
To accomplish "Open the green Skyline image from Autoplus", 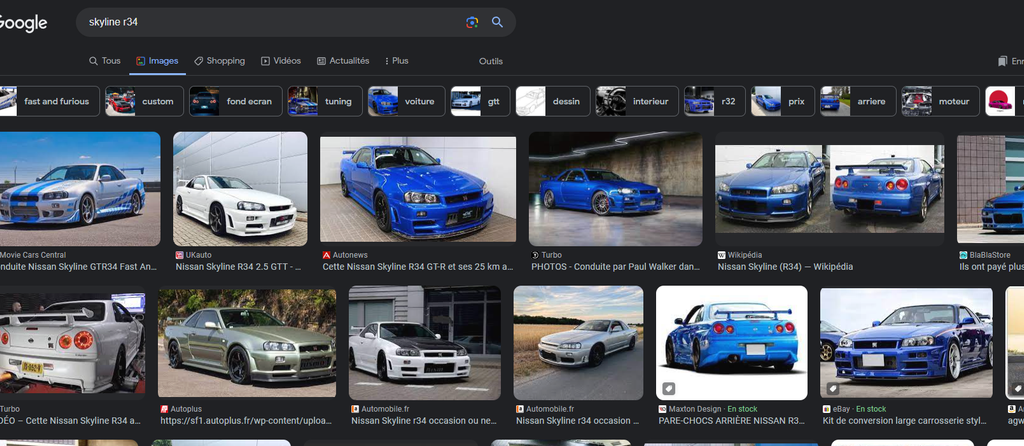I will [x=247, y=343].
